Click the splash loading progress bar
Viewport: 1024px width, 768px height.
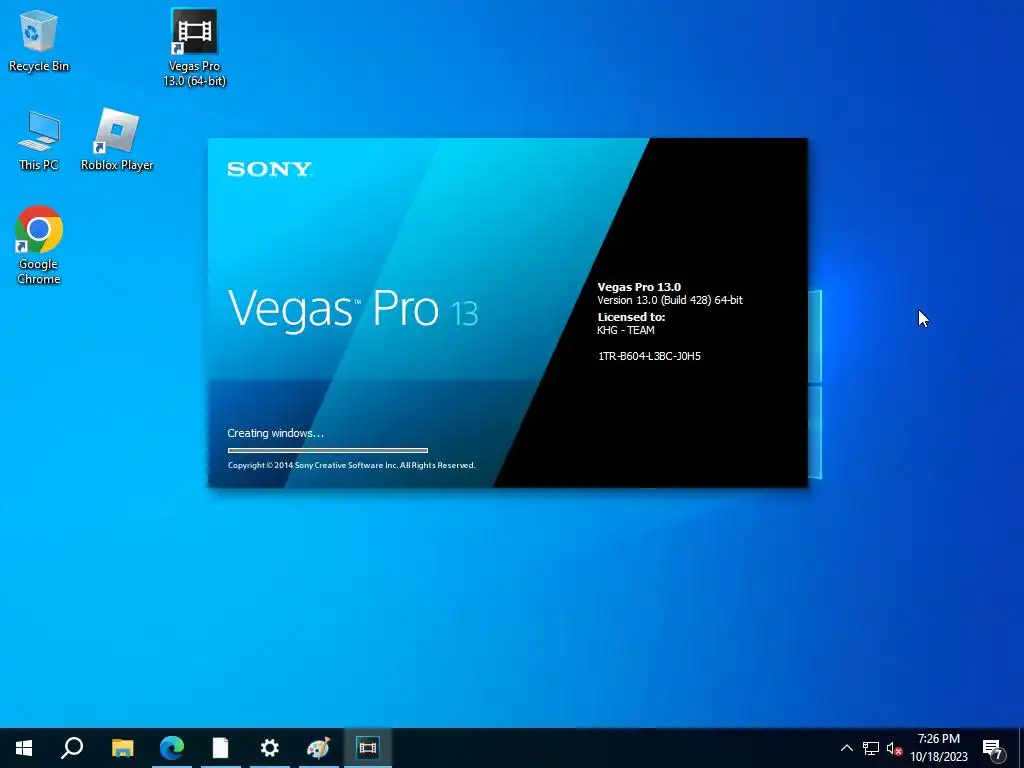click(x=328, y=450)
